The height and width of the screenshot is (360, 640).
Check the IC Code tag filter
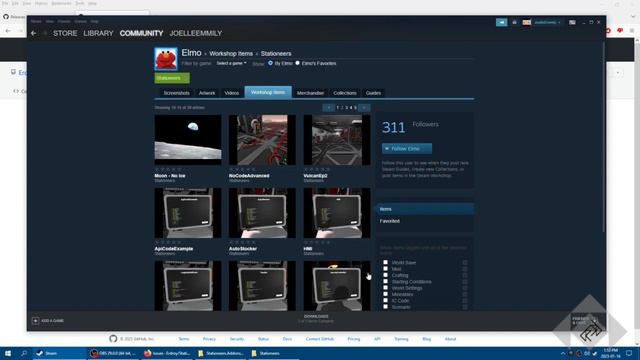coord(385,300)
